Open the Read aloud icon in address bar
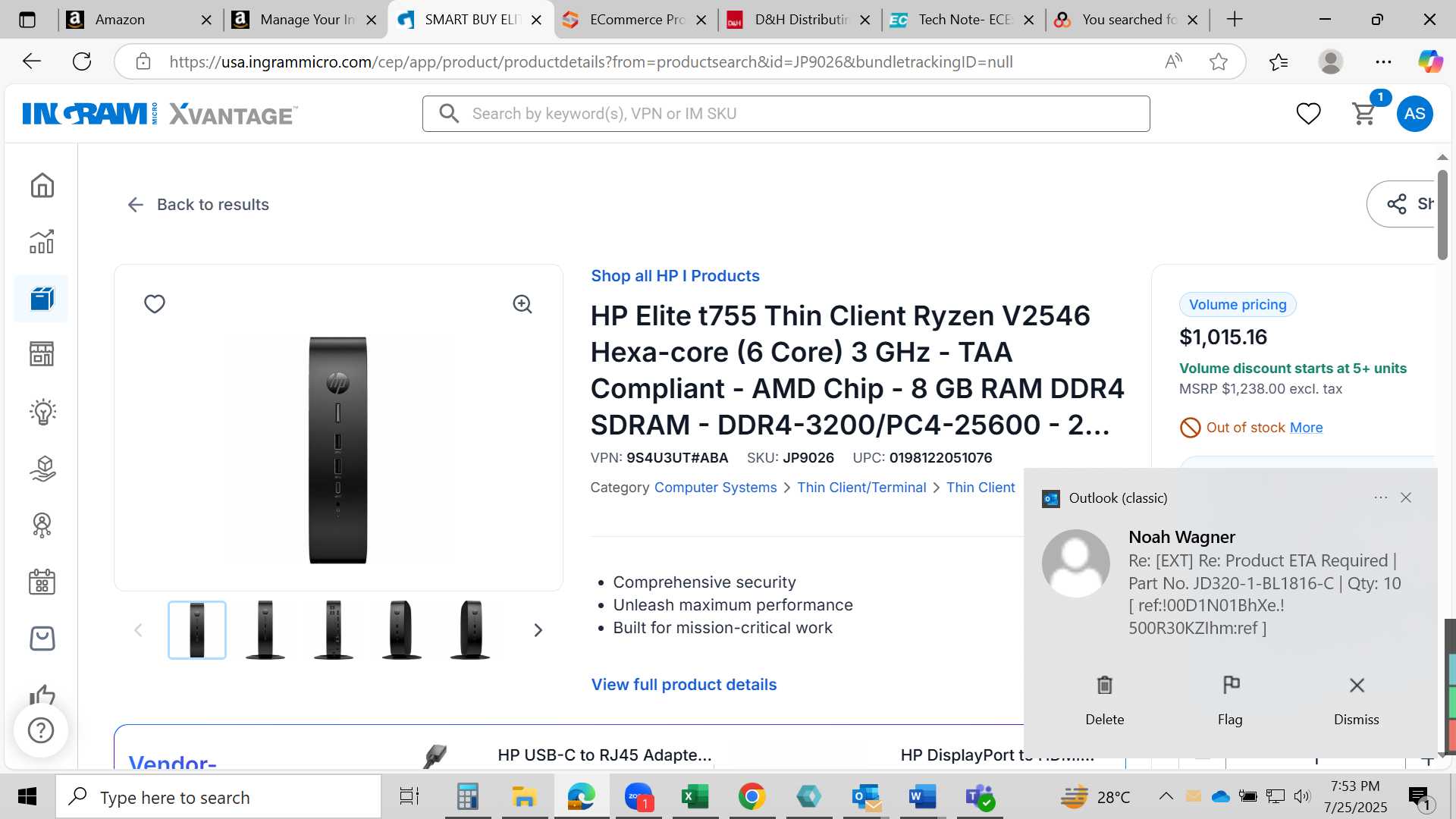Viewport: 1456px width, 819px height. click(1173, 61)
